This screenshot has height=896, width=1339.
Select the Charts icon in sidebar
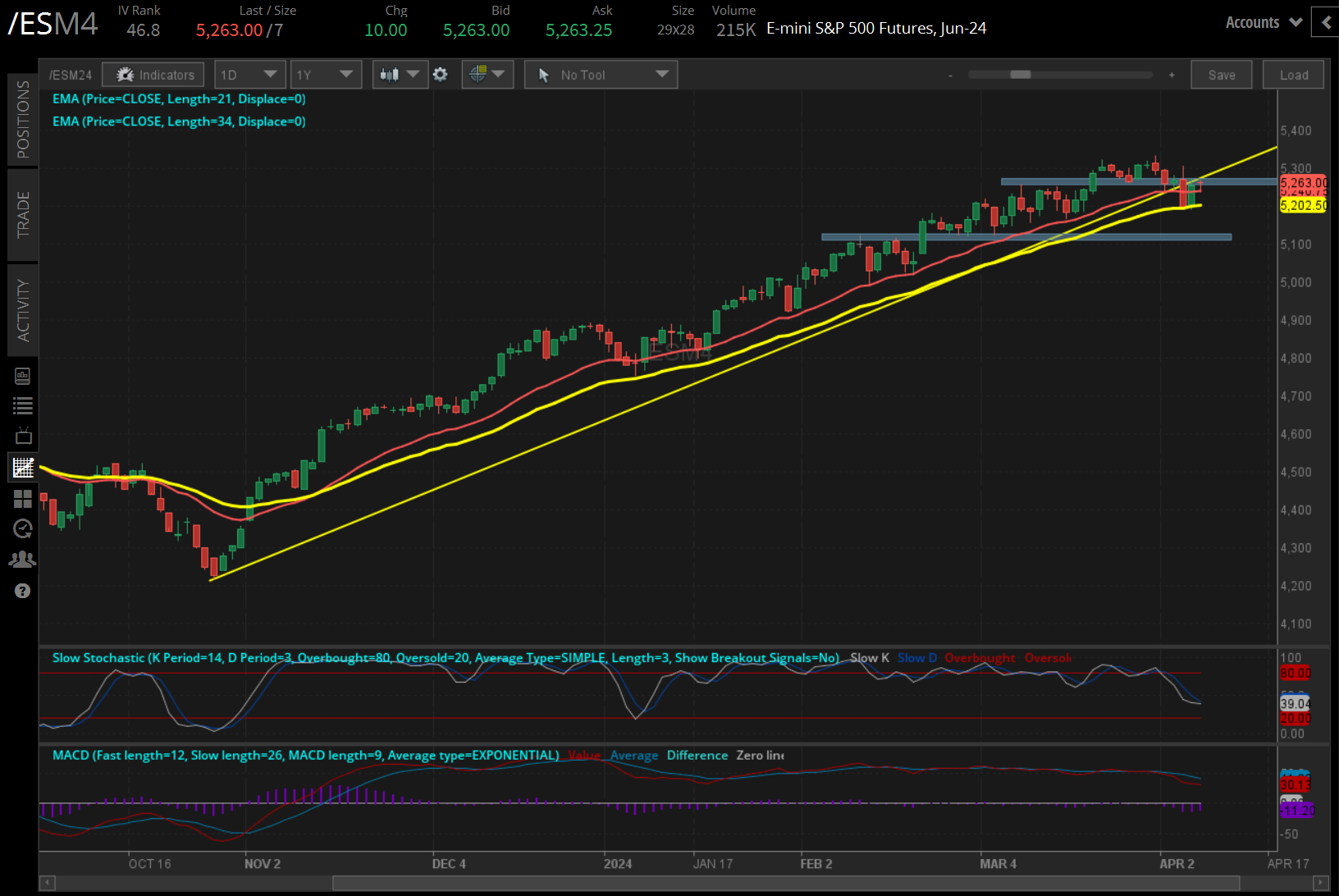[23, 468]
